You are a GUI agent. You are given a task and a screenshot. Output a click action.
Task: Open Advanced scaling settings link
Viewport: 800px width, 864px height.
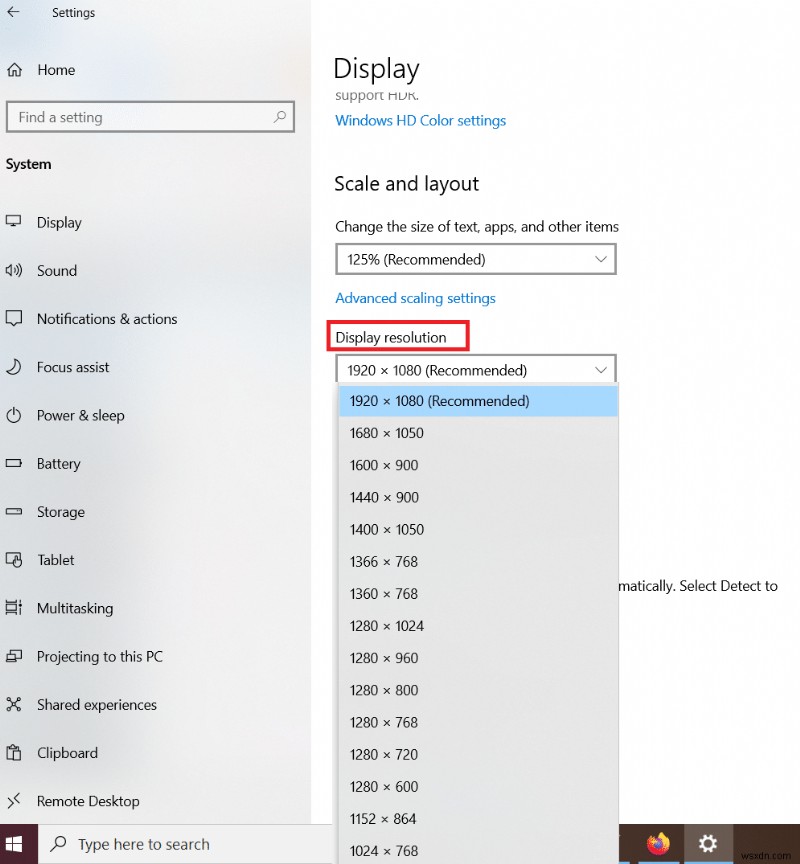(x=415, y=298)
